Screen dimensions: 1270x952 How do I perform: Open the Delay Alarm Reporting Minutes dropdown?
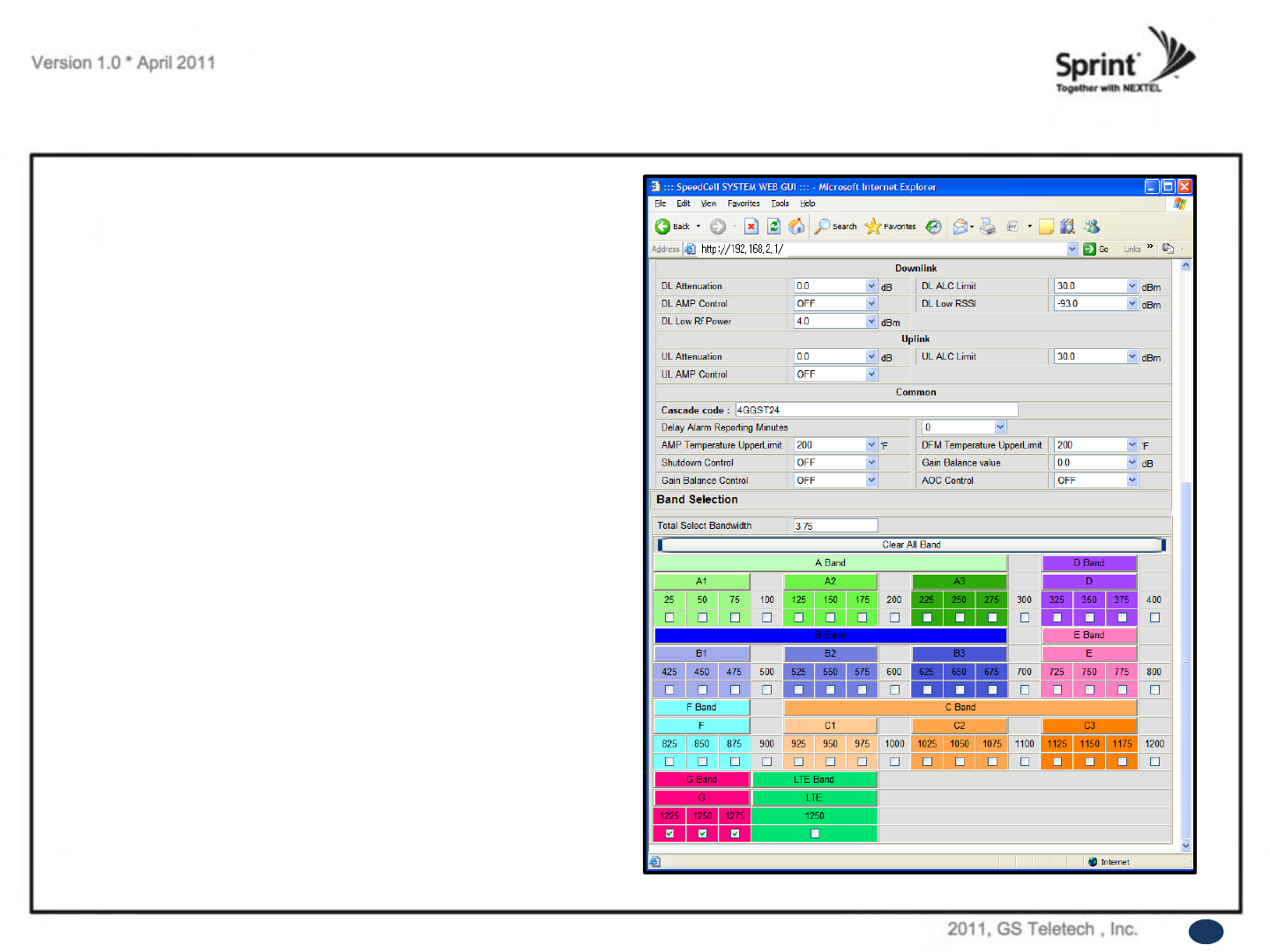999,428
